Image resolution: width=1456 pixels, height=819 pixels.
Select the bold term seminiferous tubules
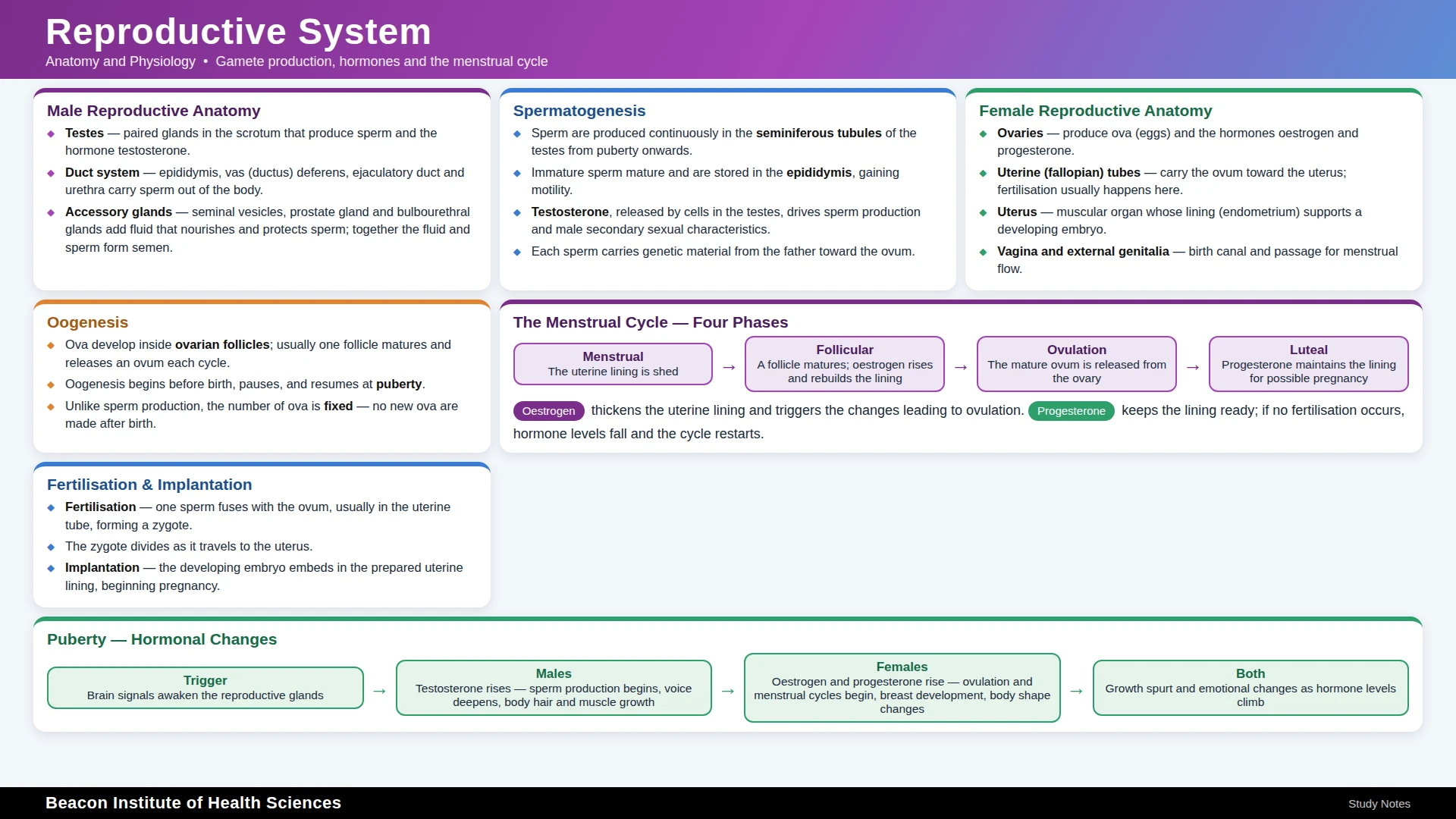coord(819,133)
